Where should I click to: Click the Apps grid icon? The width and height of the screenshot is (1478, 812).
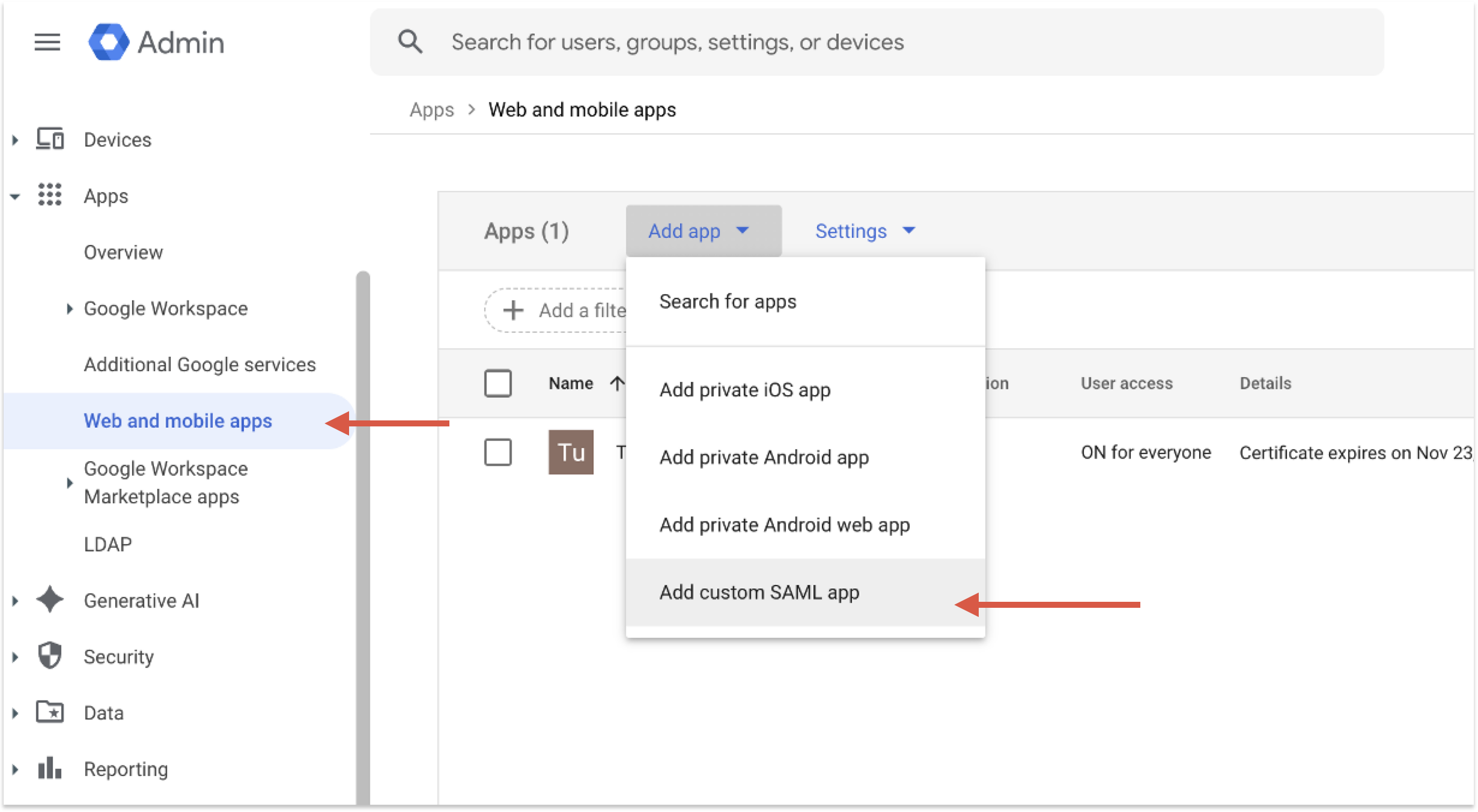point(50,195)
